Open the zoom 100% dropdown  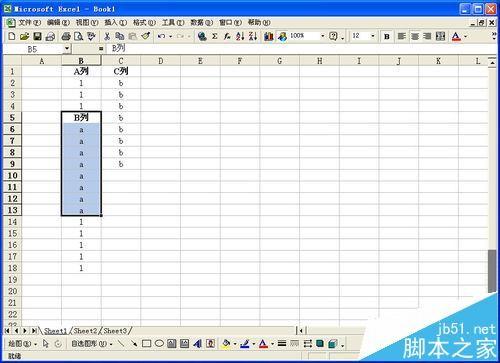pos(322,36)
